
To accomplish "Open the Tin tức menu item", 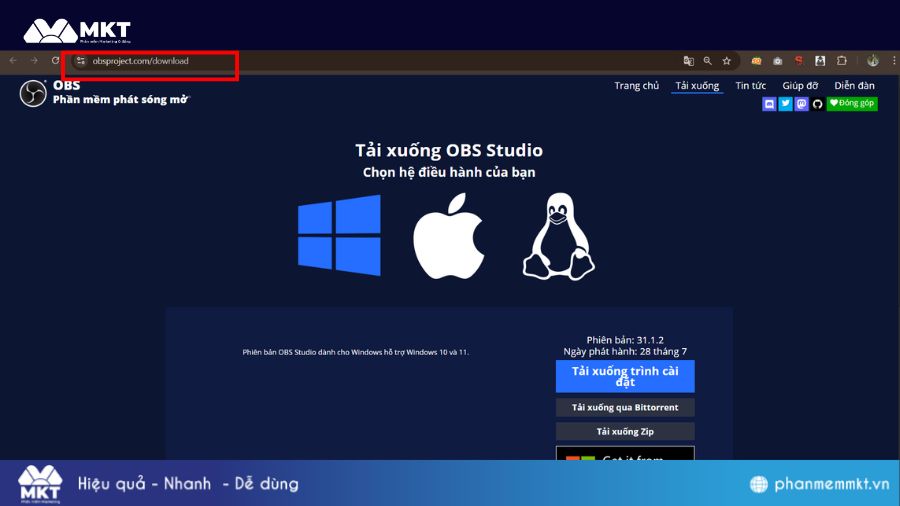I will (x=751, y=85).
